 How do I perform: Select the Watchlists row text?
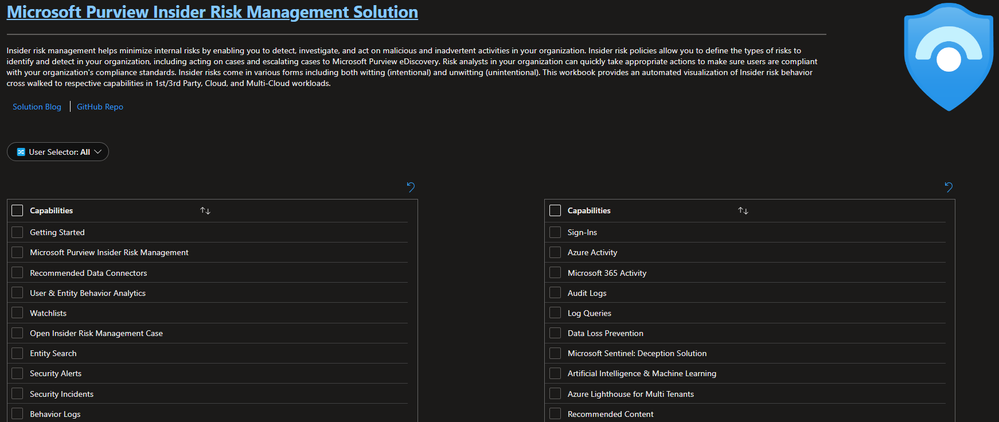48,314
